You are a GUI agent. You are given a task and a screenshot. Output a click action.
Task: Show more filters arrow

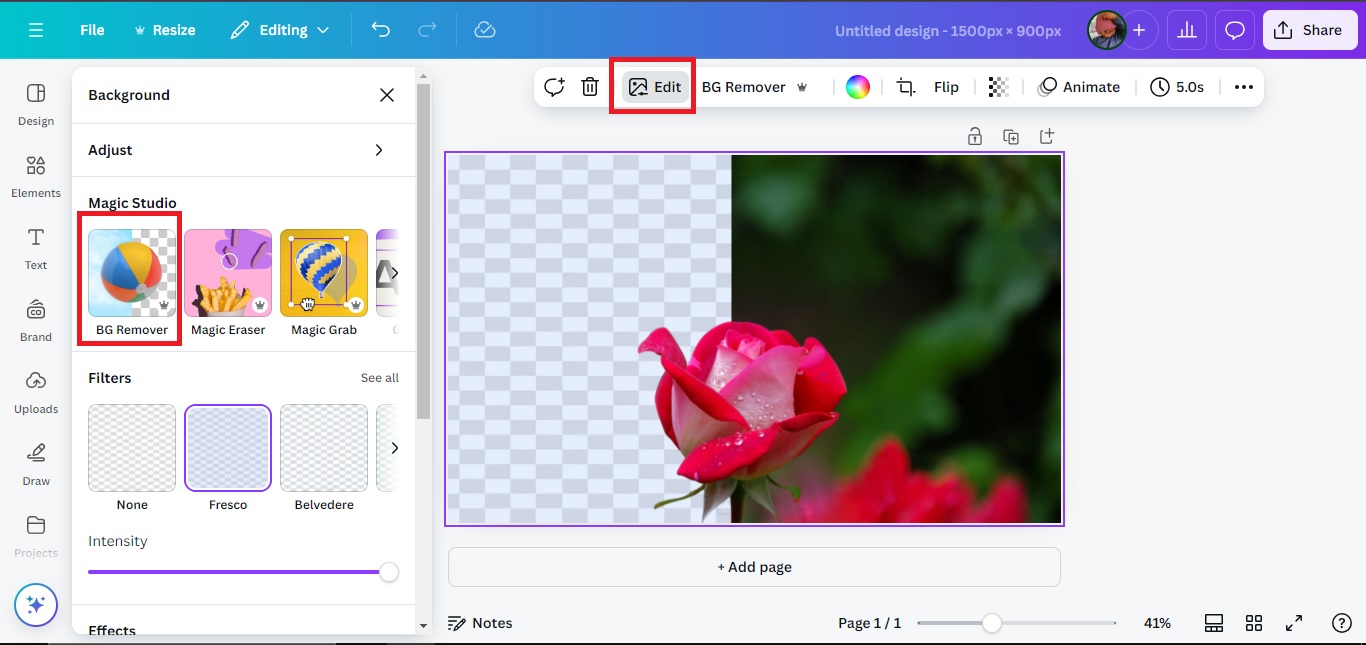tap(395, 448)
